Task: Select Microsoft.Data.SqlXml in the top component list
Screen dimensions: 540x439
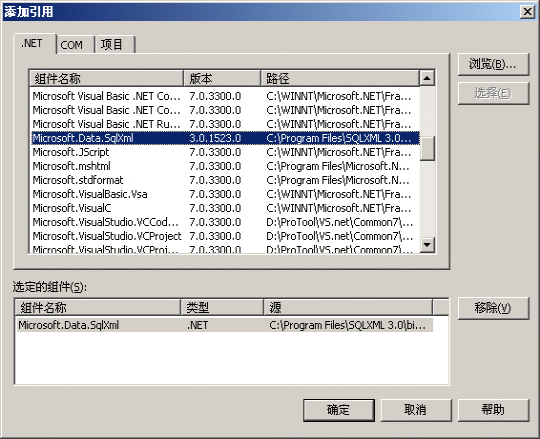Action: click(225, 138)
